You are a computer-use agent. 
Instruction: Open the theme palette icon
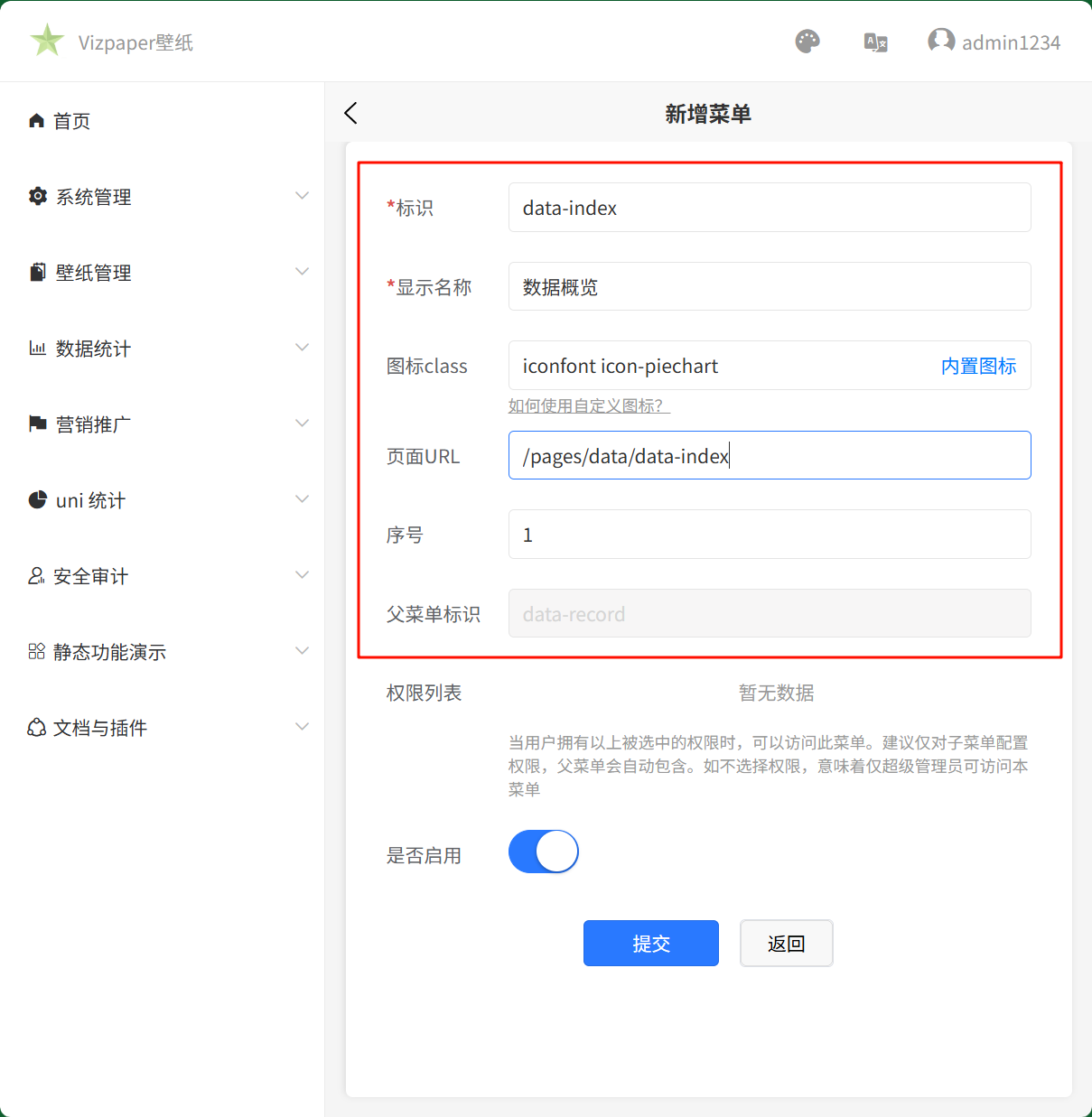click(x=807, y=42)
